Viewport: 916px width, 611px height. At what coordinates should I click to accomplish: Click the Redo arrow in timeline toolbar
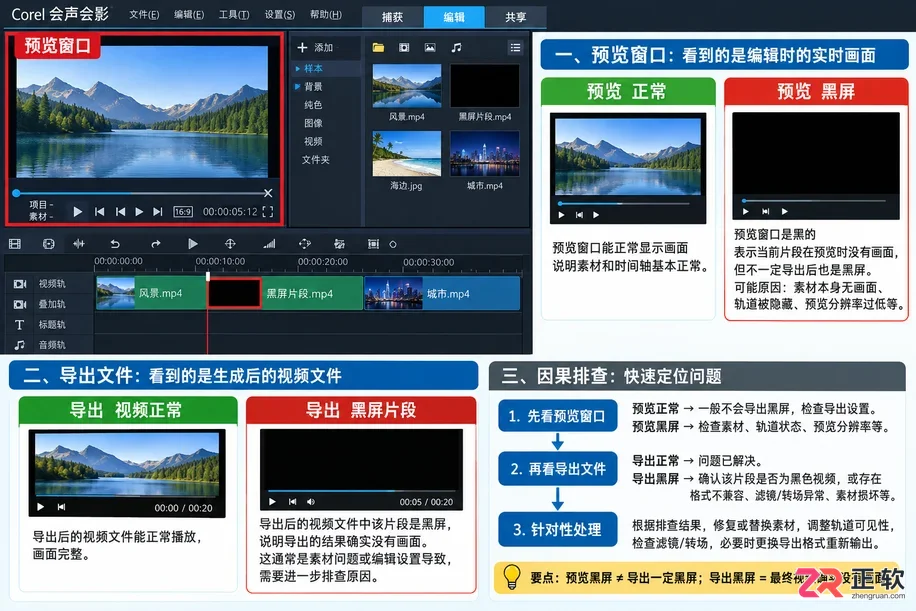click(155, 244)
